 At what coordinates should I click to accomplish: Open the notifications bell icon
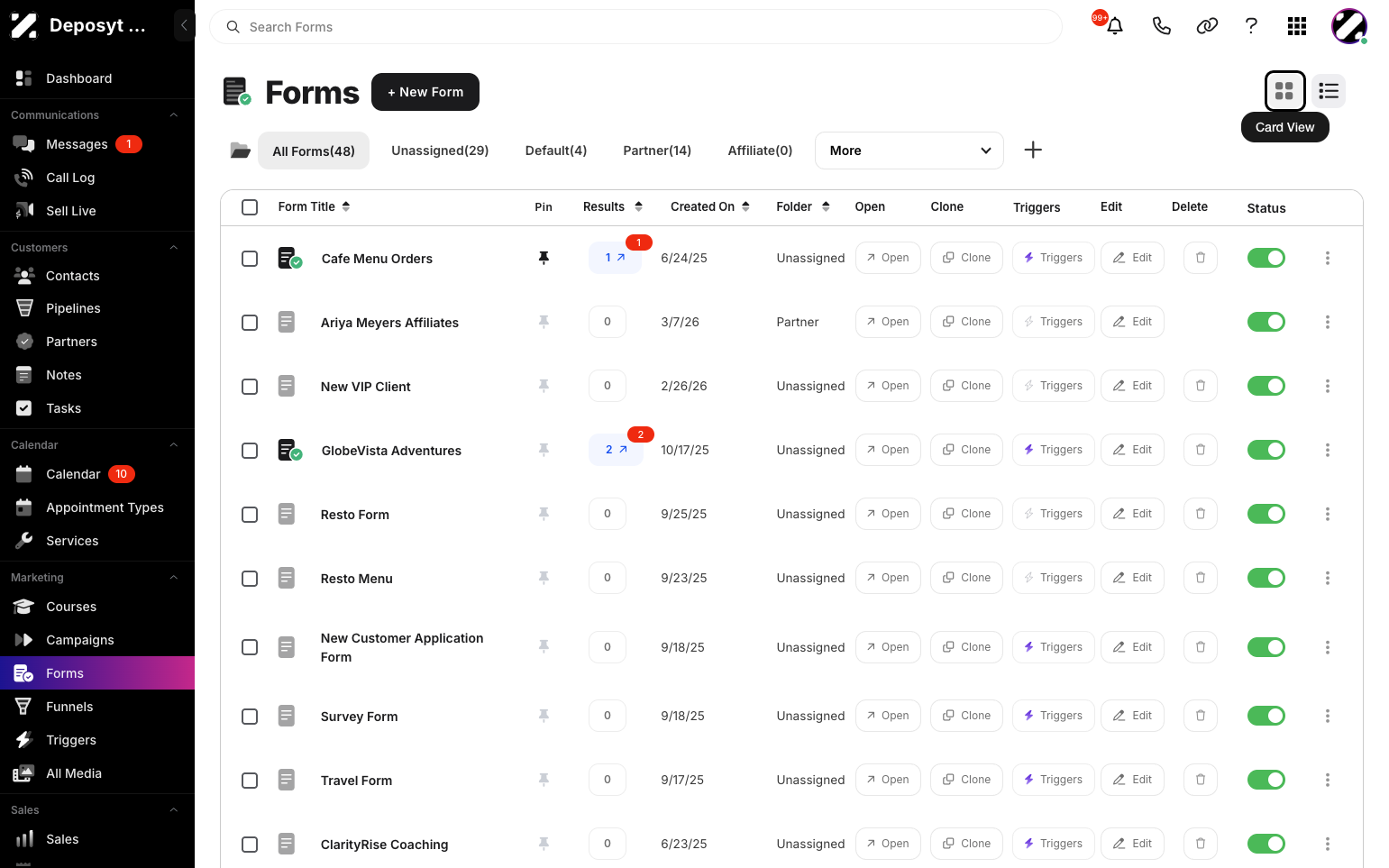click(x=1115, y=26)
